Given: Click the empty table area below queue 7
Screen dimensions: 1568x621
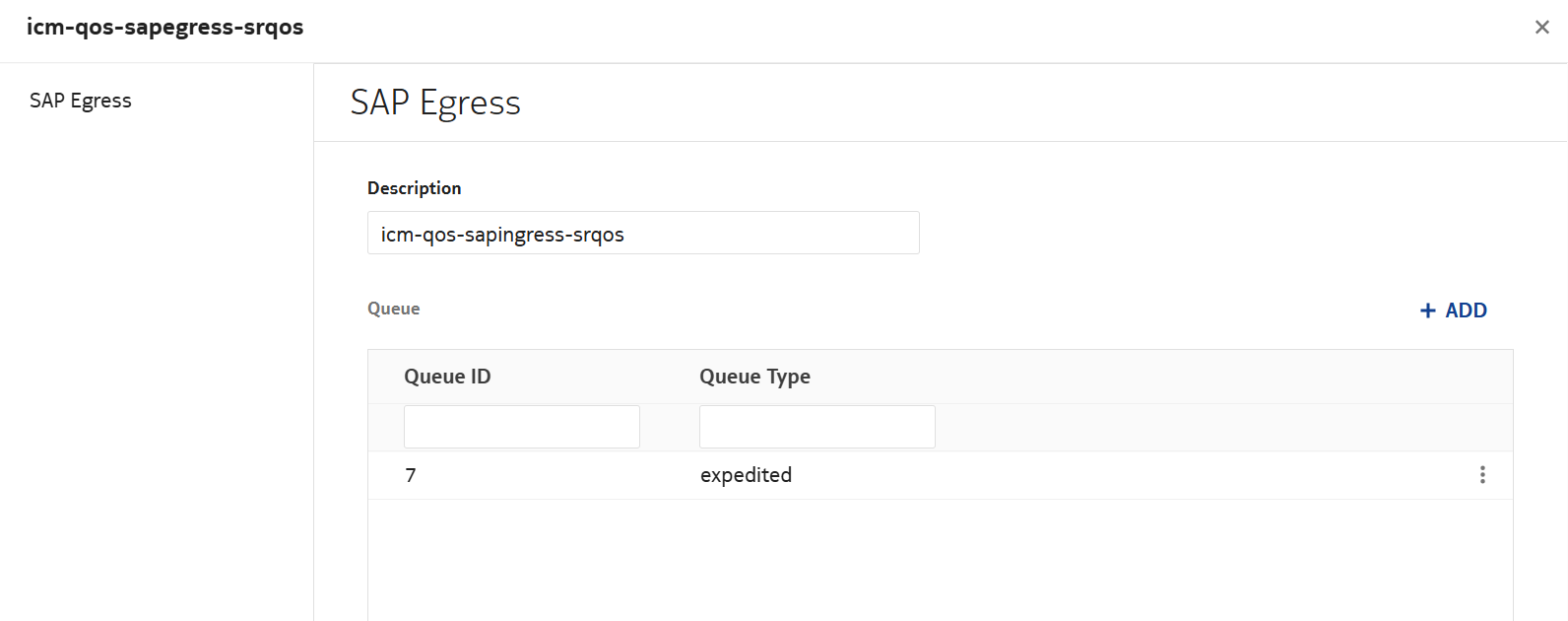Looking at the screenshot, I should pyautogui.click(x=940, y=560).
